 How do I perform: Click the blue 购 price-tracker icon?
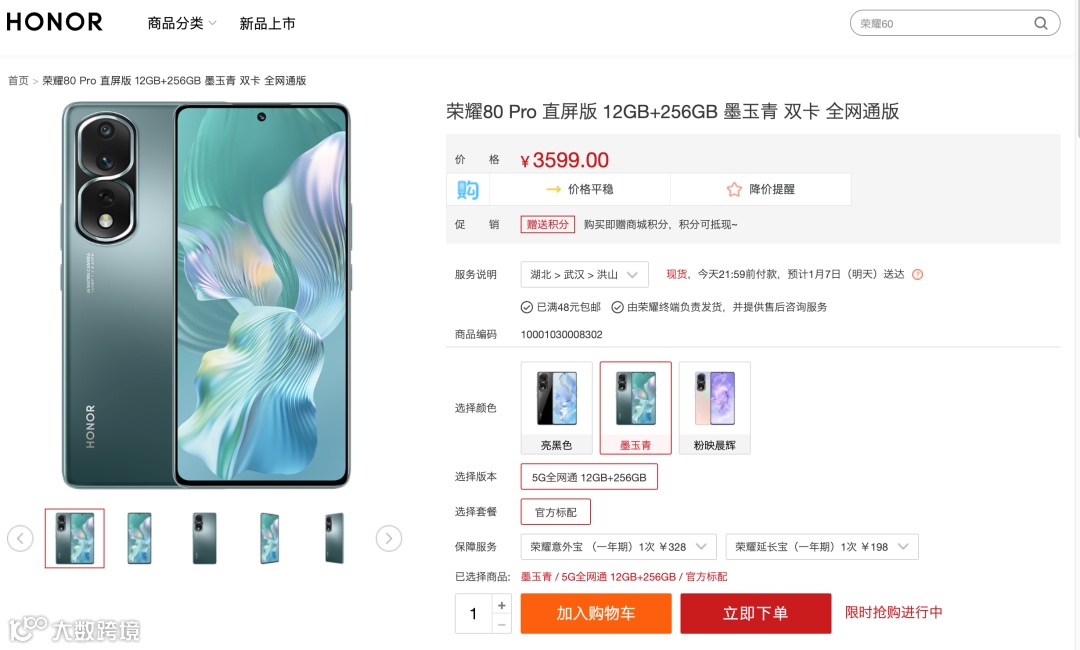[x=468, y=189]
